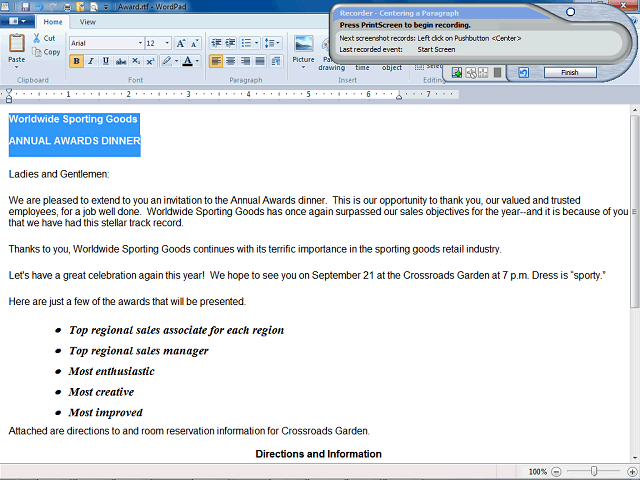The width and height of the screenshot is (640, 480).
Task: Click the Recorder stop square button
Action: (497, 73)
